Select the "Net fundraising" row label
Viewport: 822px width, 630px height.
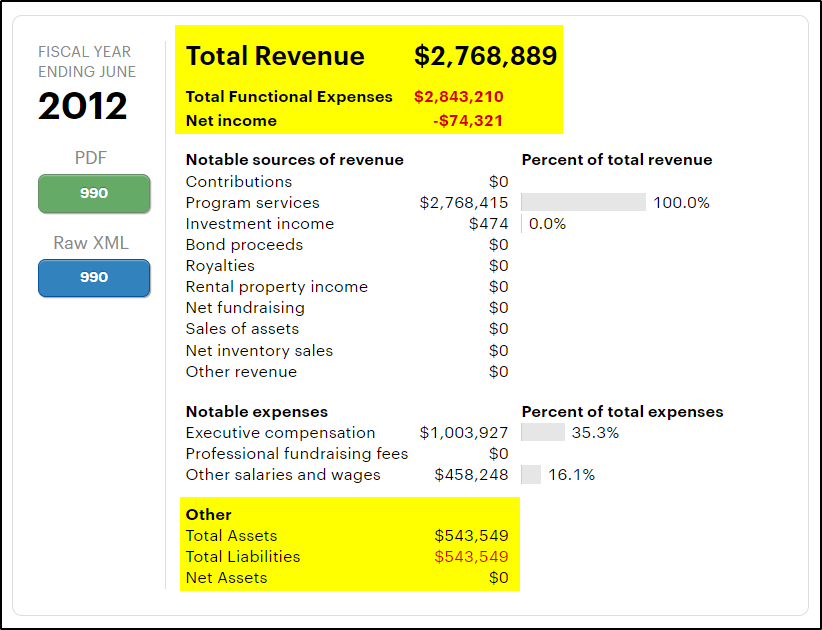point(245,308)
